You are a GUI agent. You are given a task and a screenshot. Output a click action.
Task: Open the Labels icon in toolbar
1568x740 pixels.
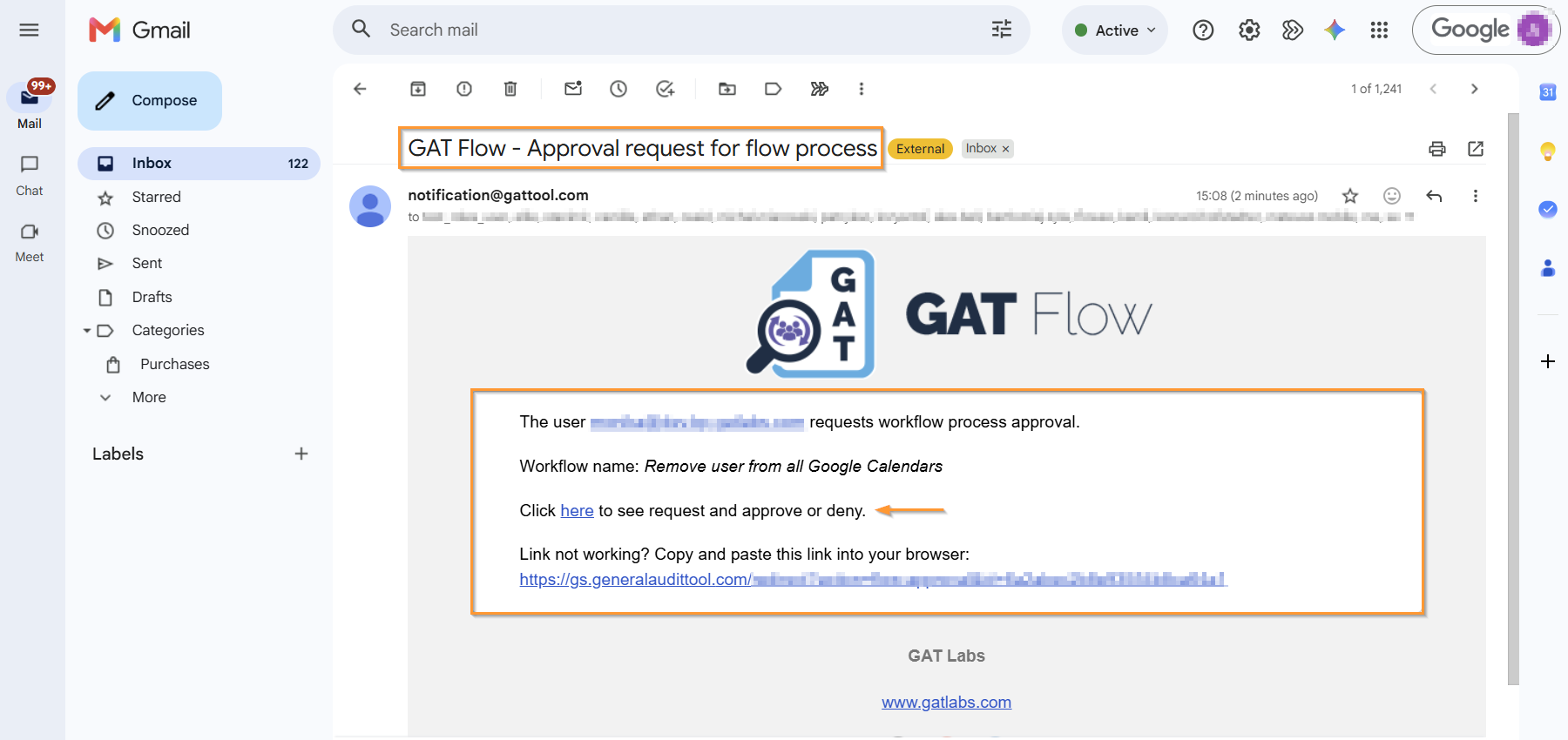(x=773, y=89)
